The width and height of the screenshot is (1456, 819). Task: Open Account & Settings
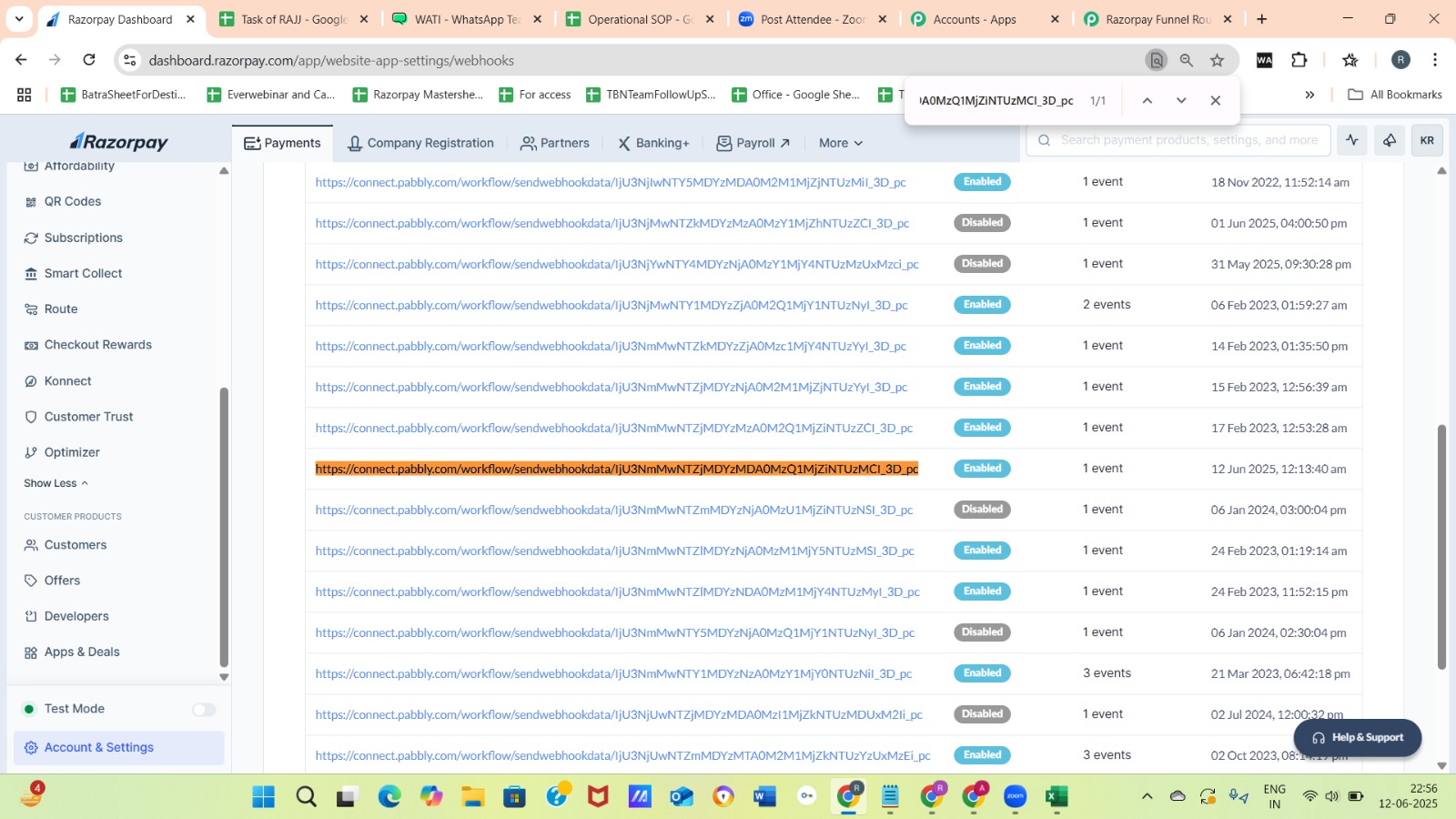[x=119, y=748]
